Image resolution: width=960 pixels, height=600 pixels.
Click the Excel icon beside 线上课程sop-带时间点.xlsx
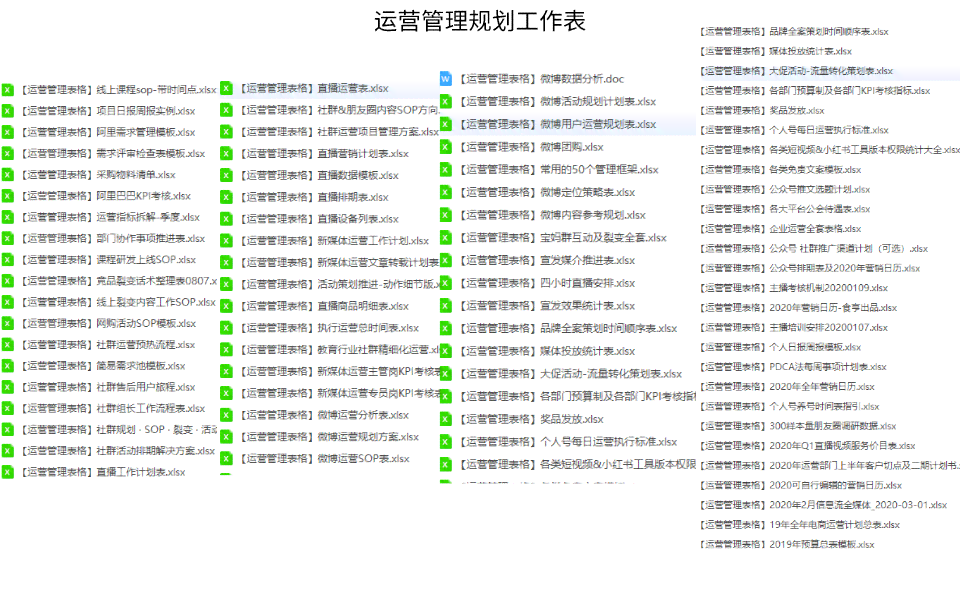(7, 89)
